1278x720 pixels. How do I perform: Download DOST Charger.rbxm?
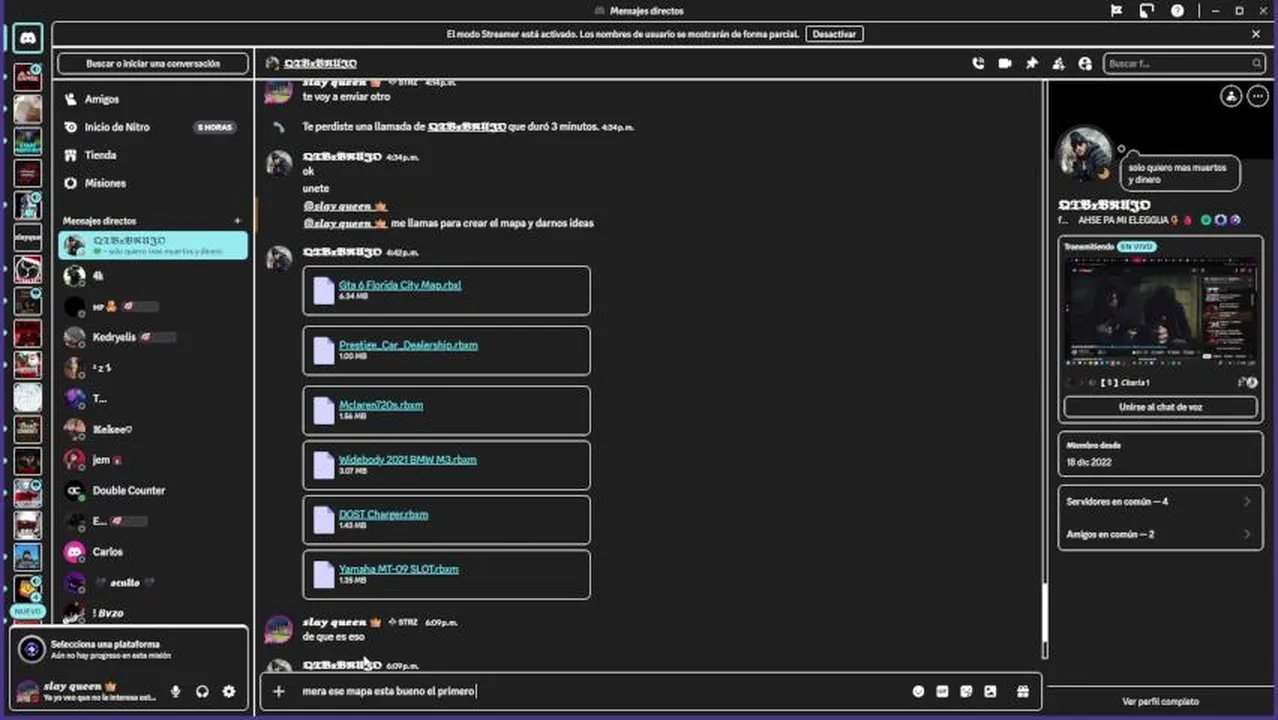point(383,515)
